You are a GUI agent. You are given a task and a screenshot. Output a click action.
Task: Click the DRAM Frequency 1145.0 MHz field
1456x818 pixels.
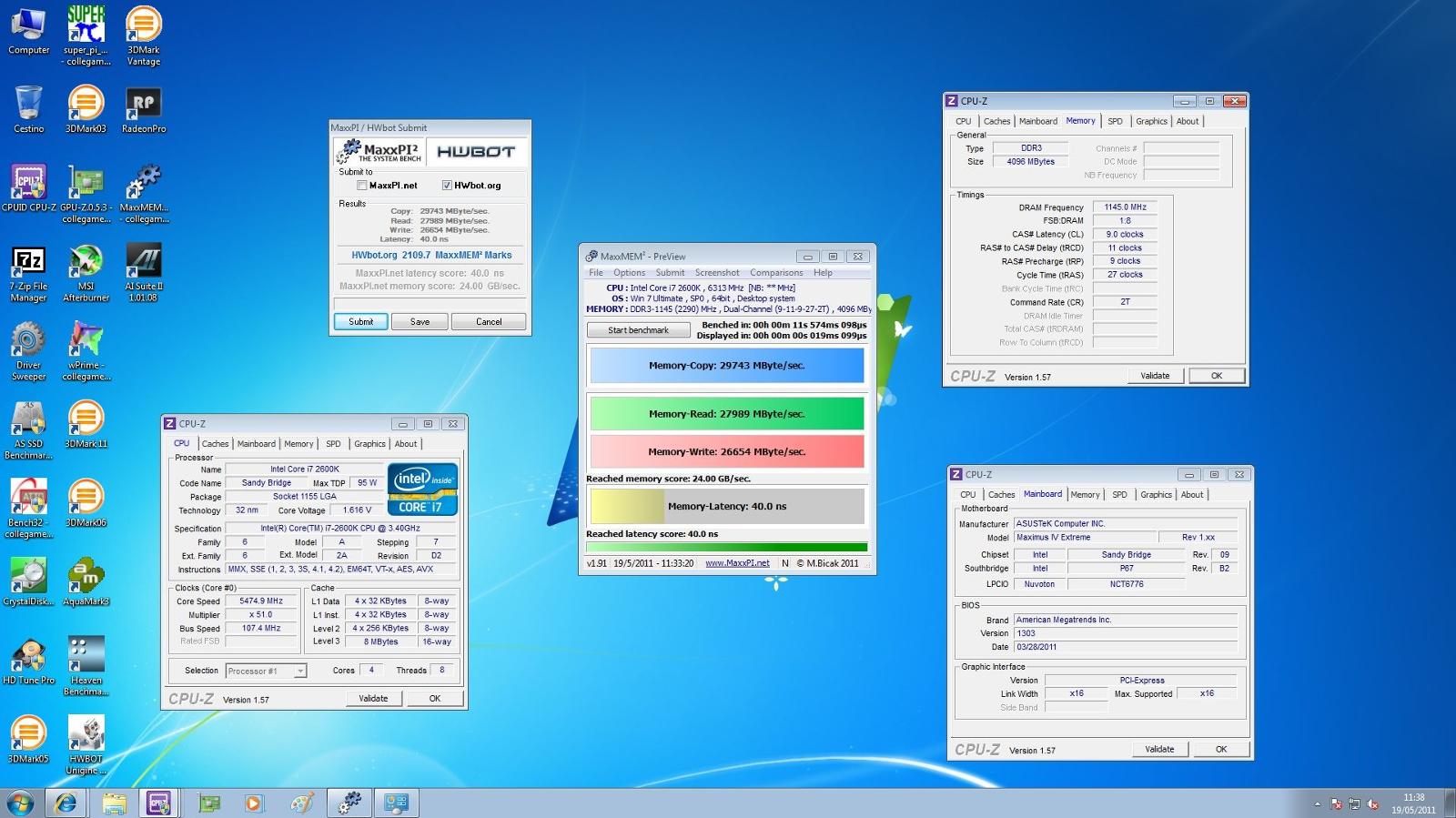coord(1125,207)
